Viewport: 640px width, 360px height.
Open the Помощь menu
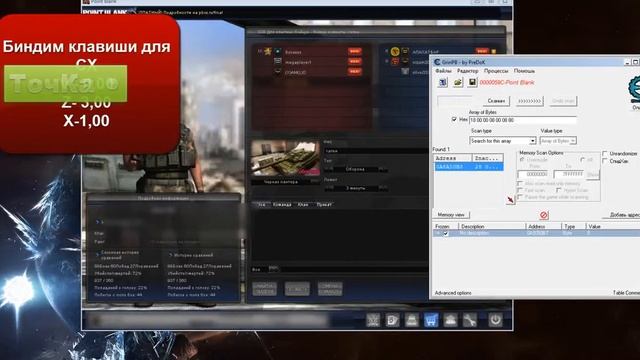[x=524, y=71]
